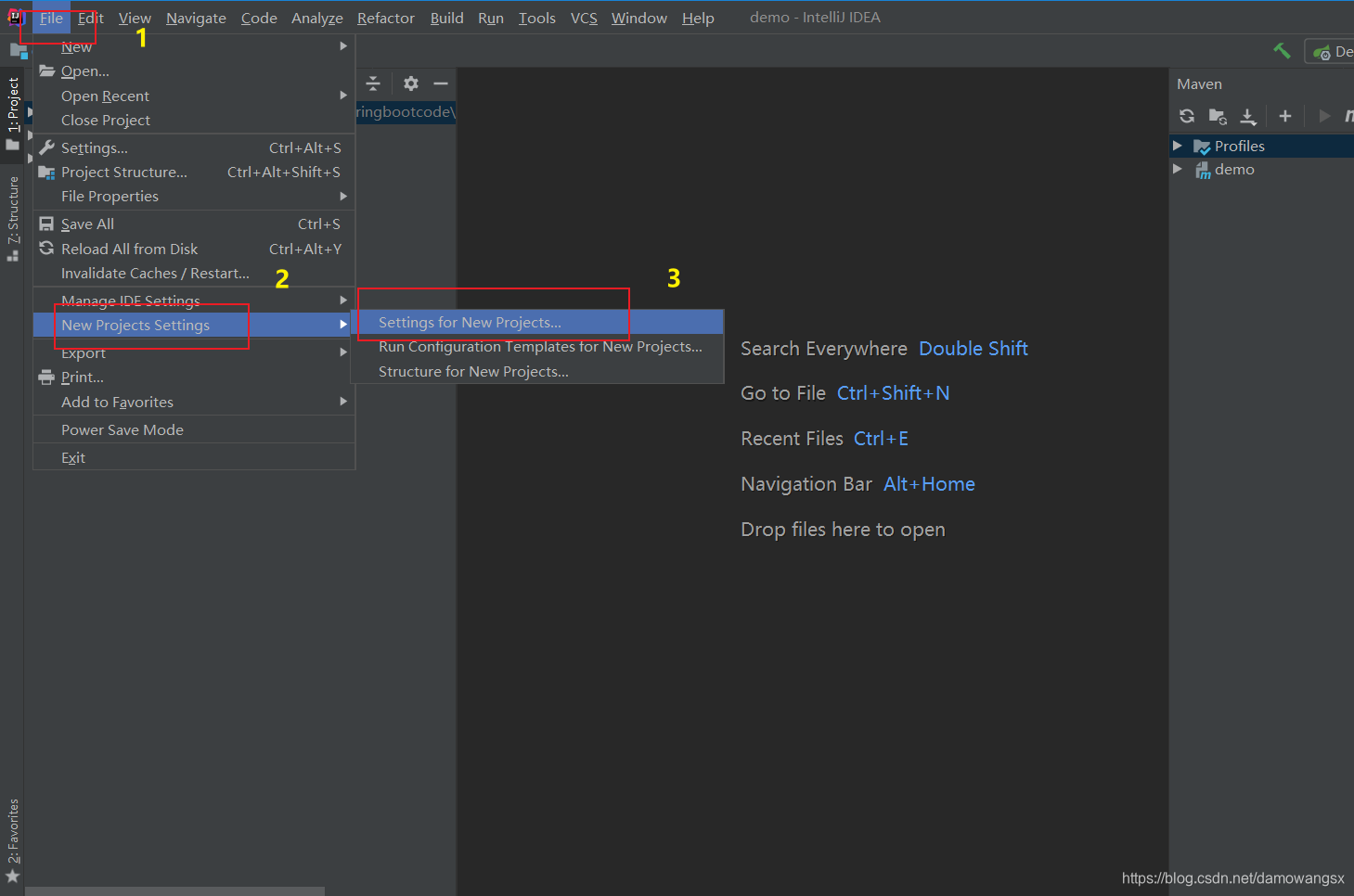The image size is (1354, 896).
Task: Click the Maven Reimport refresh icon
Action: point(1187,116)
